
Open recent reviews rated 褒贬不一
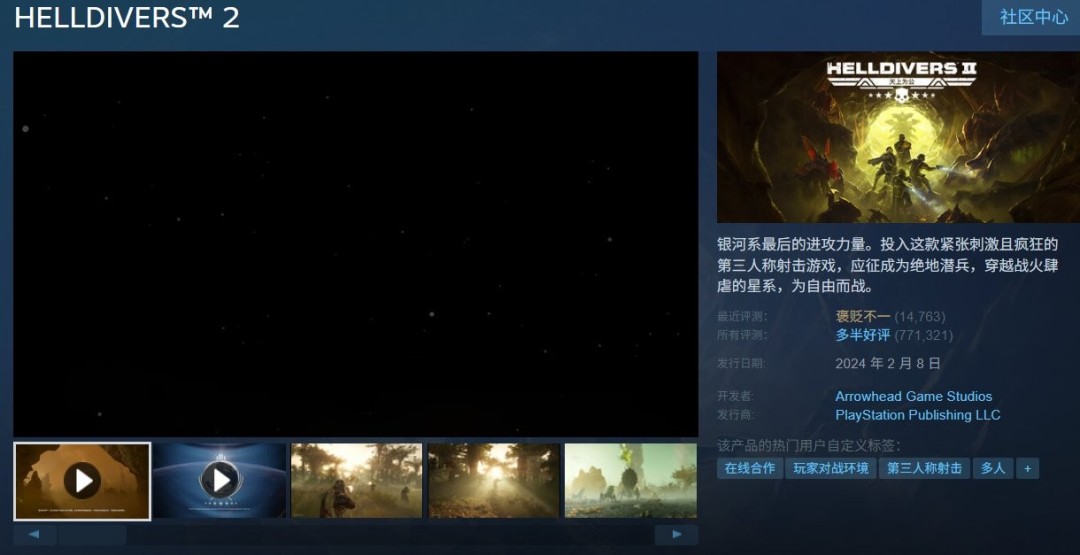point(862,316)
